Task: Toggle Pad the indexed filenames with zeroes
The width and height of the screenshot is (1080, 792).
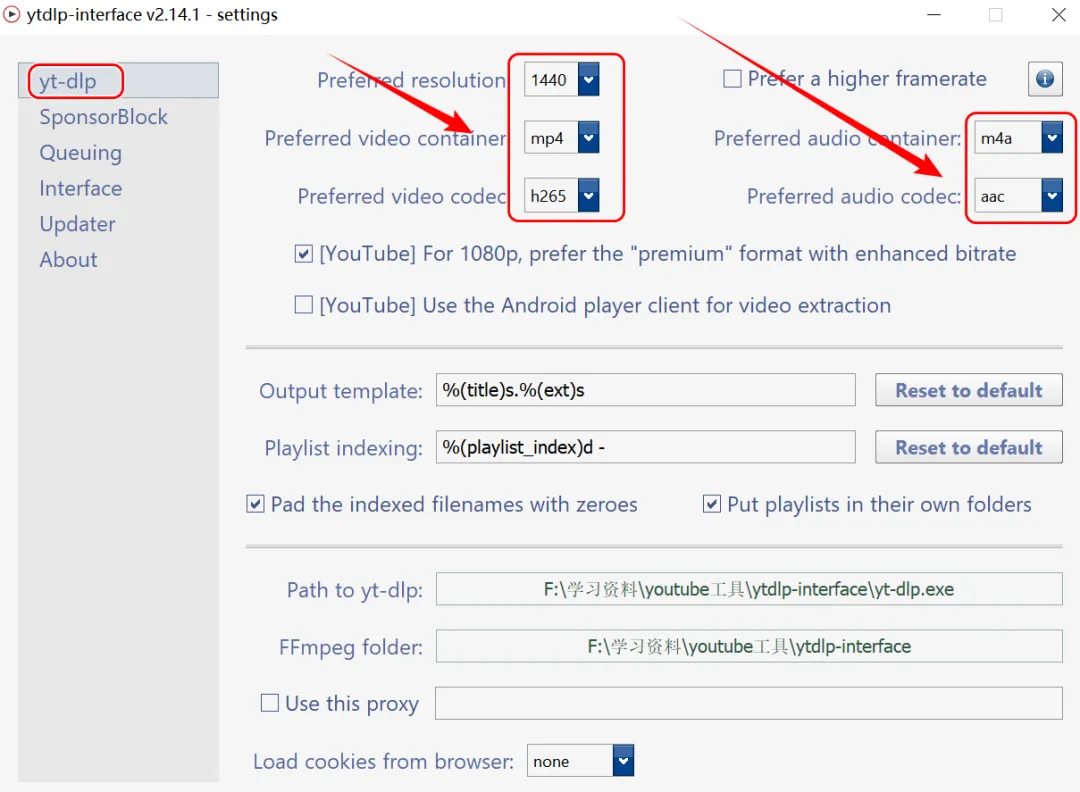Action: tap(255, 504)
